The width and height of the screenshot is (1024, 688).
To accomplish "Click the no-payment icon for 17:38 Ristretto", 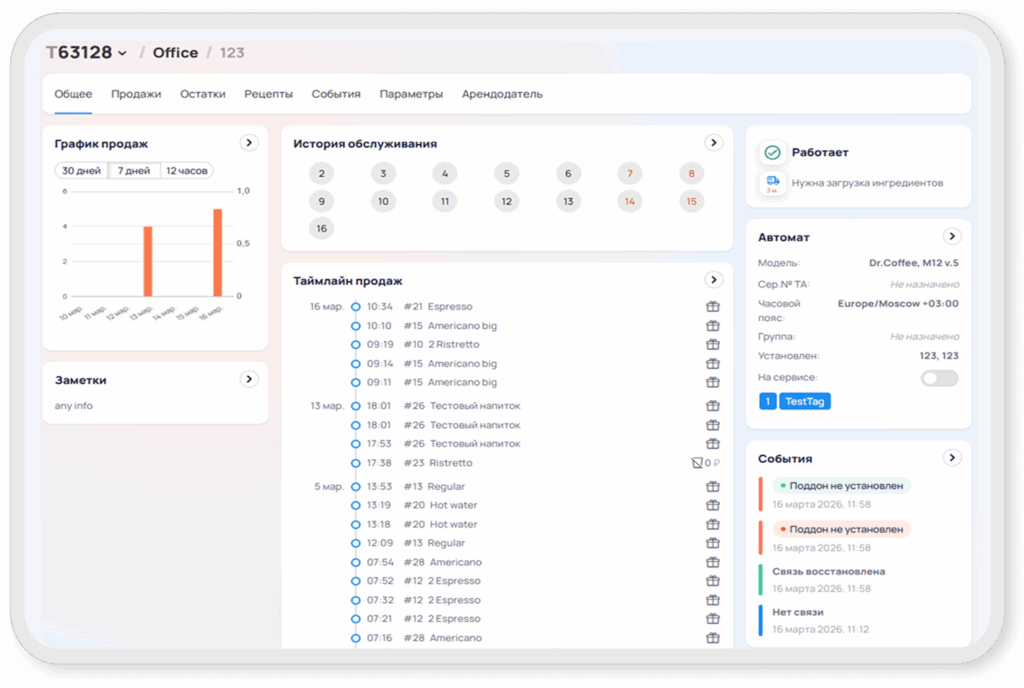I will point(697,463).
